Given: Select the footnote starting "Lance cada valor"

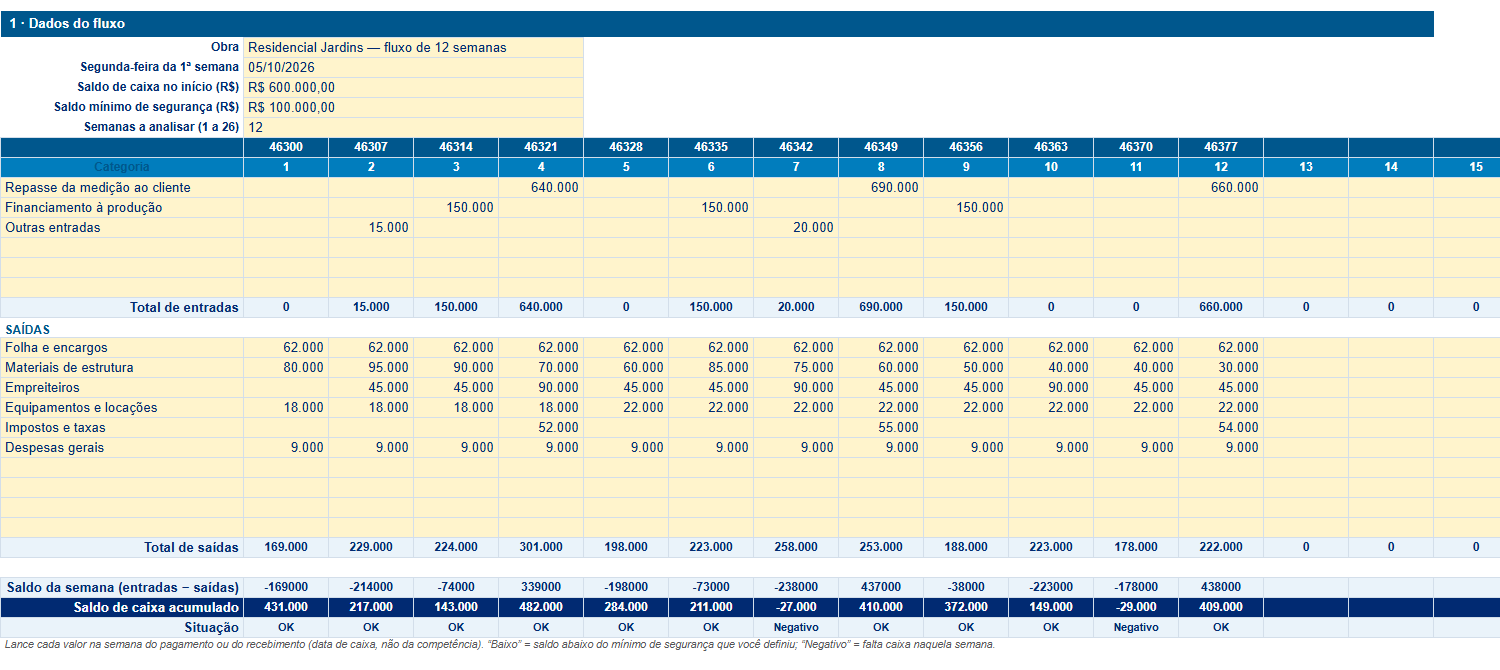Looking at the screenshot, I should [500, 645].
